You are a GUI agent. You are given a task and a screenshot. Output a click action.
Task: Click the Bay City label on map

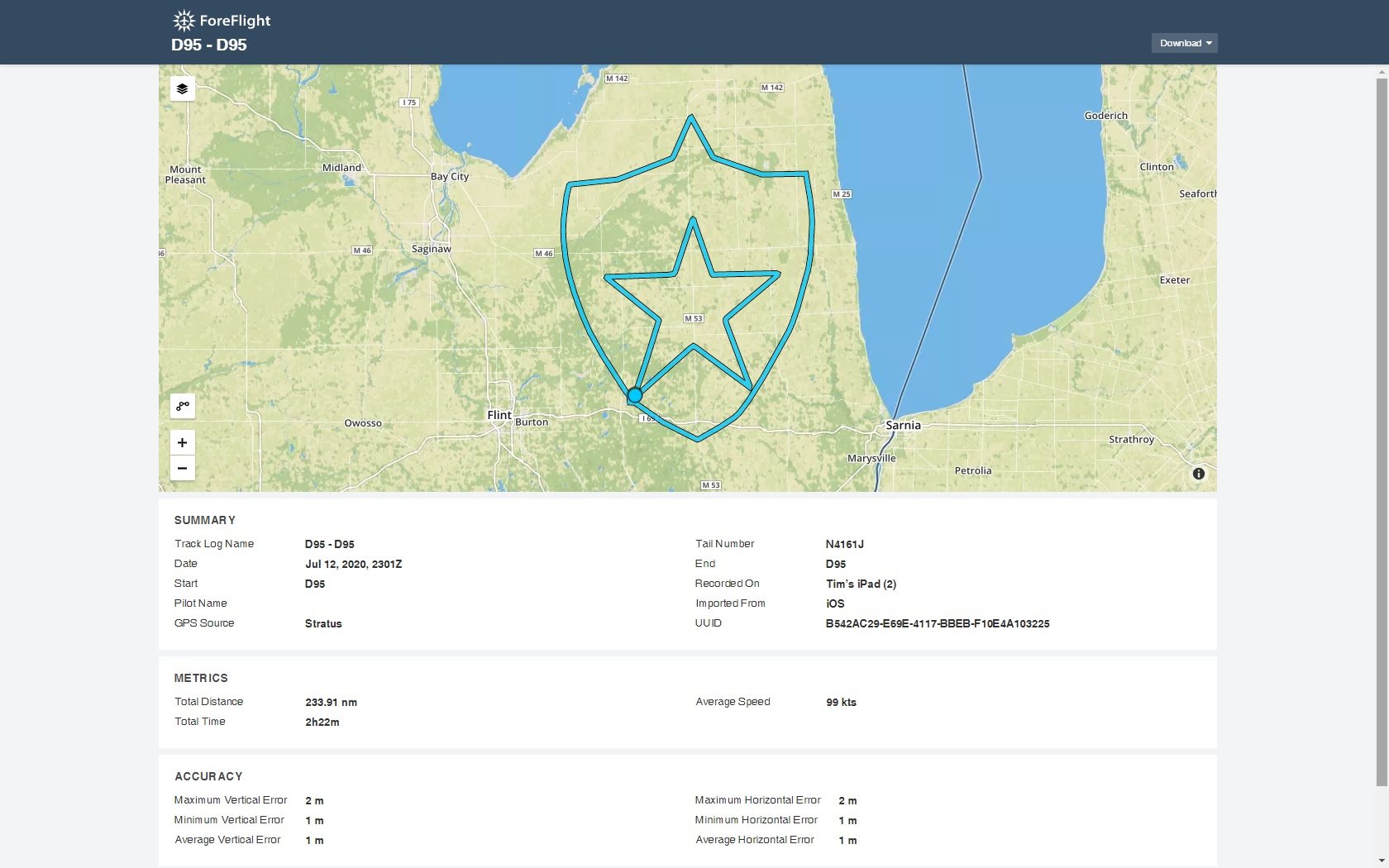tap(449, 176)
